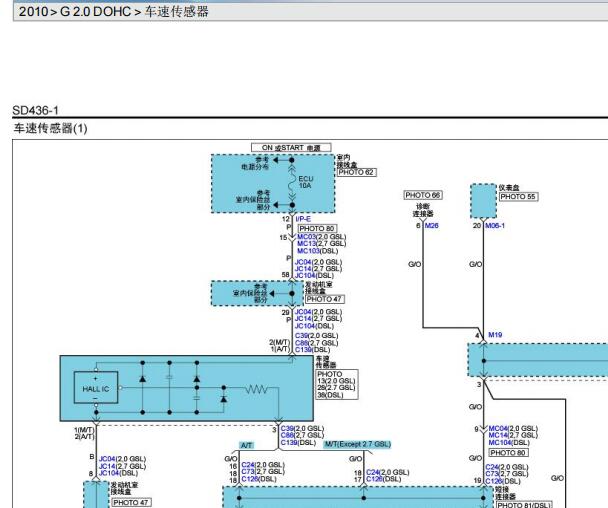Click the C139 (DSL) link beside pin 3

pyautogui.click(x=289, y=442)
